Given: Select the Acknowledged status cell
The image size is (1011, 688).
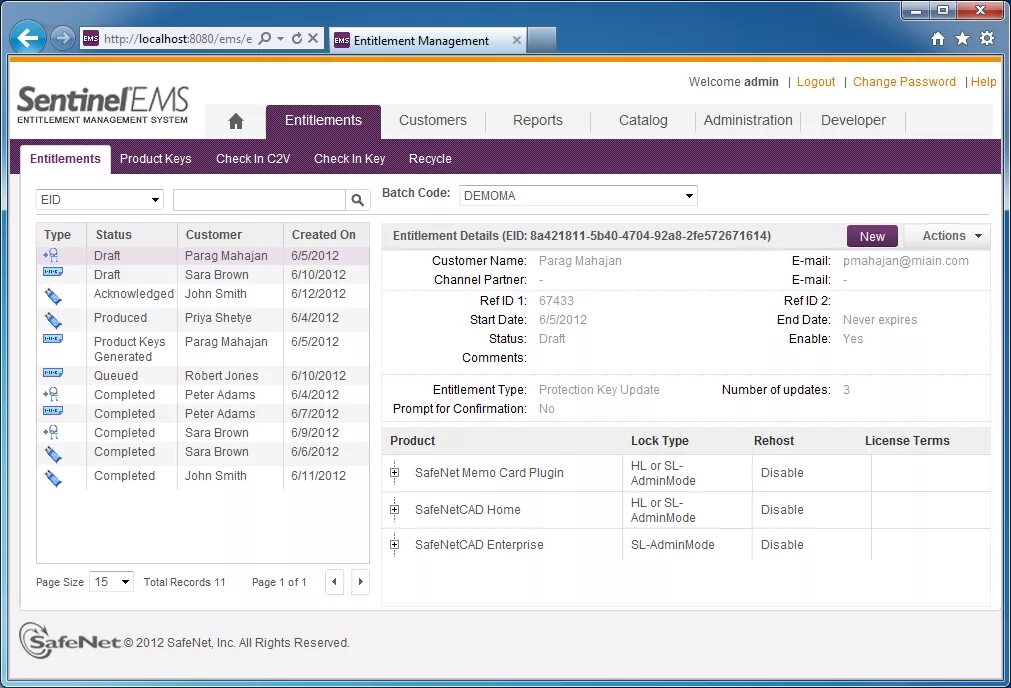Looking at the screenshot, I should tap(133, 294).
